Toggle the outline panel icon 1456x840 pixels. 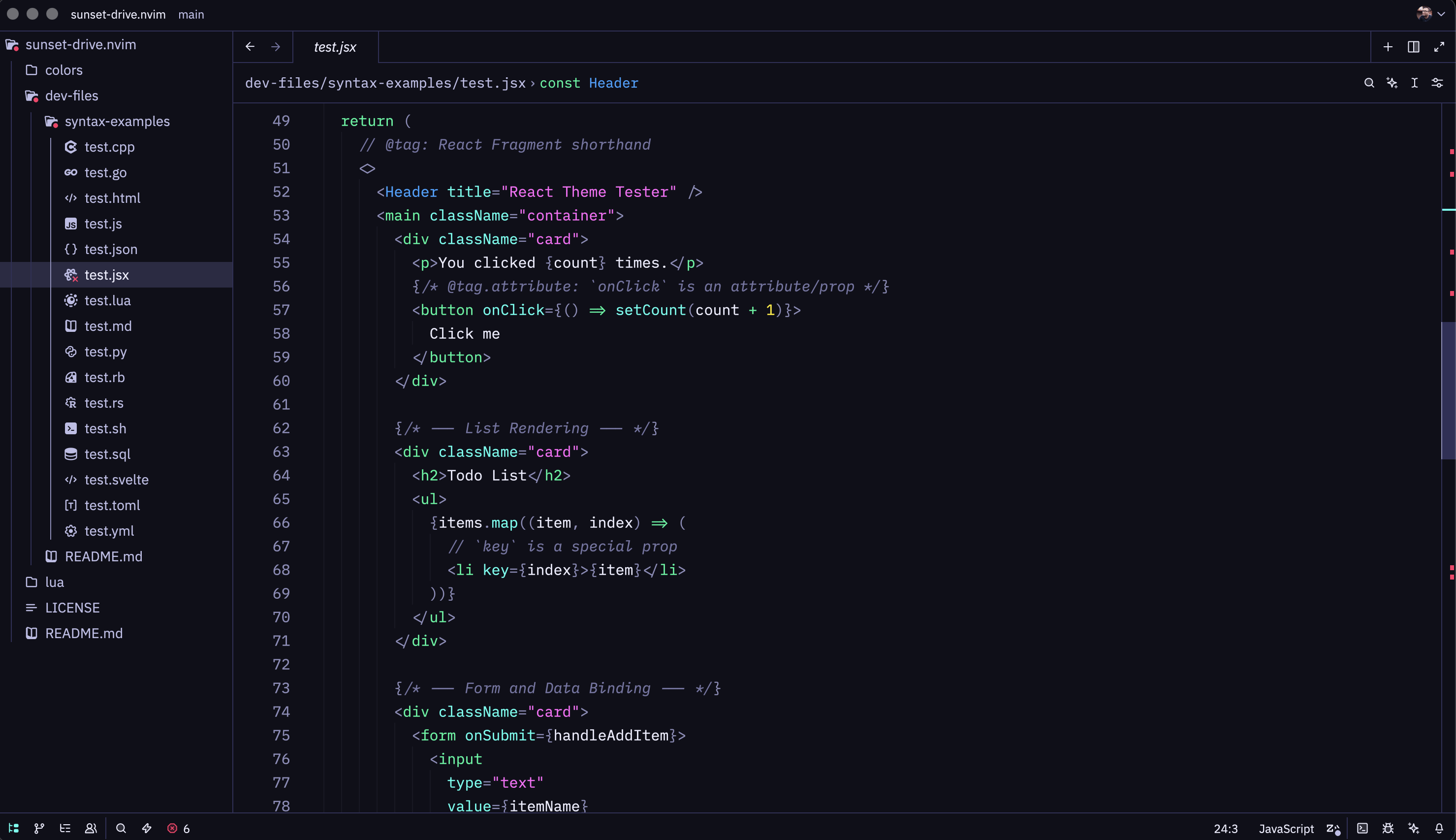point(65,829)
